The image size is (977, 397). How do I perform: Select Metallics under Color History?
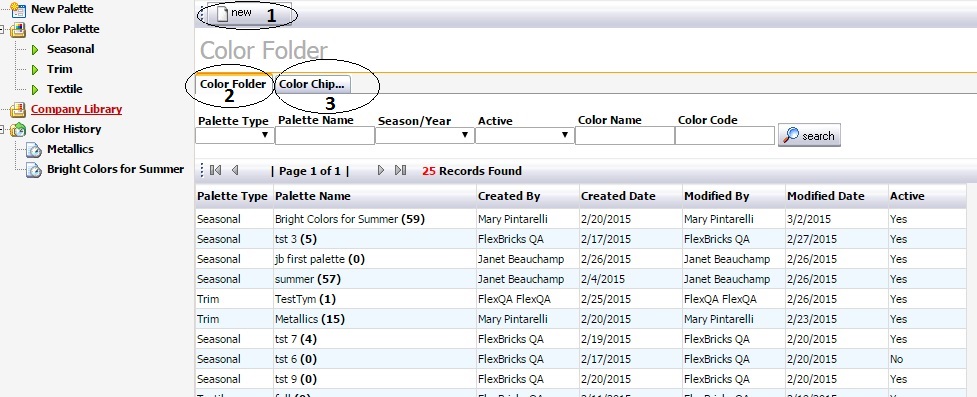[70, 149]
